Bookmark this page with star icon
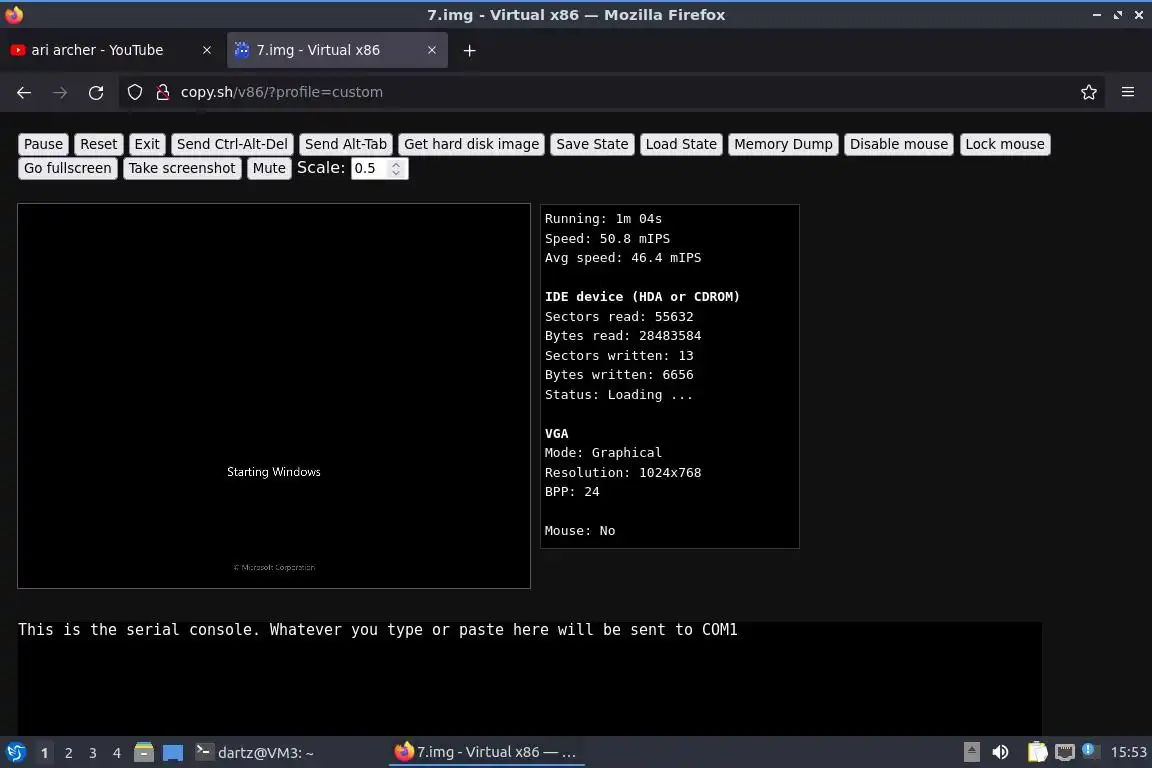The width and height of the screenshot is (1152, 768). tap(1088, 92)
